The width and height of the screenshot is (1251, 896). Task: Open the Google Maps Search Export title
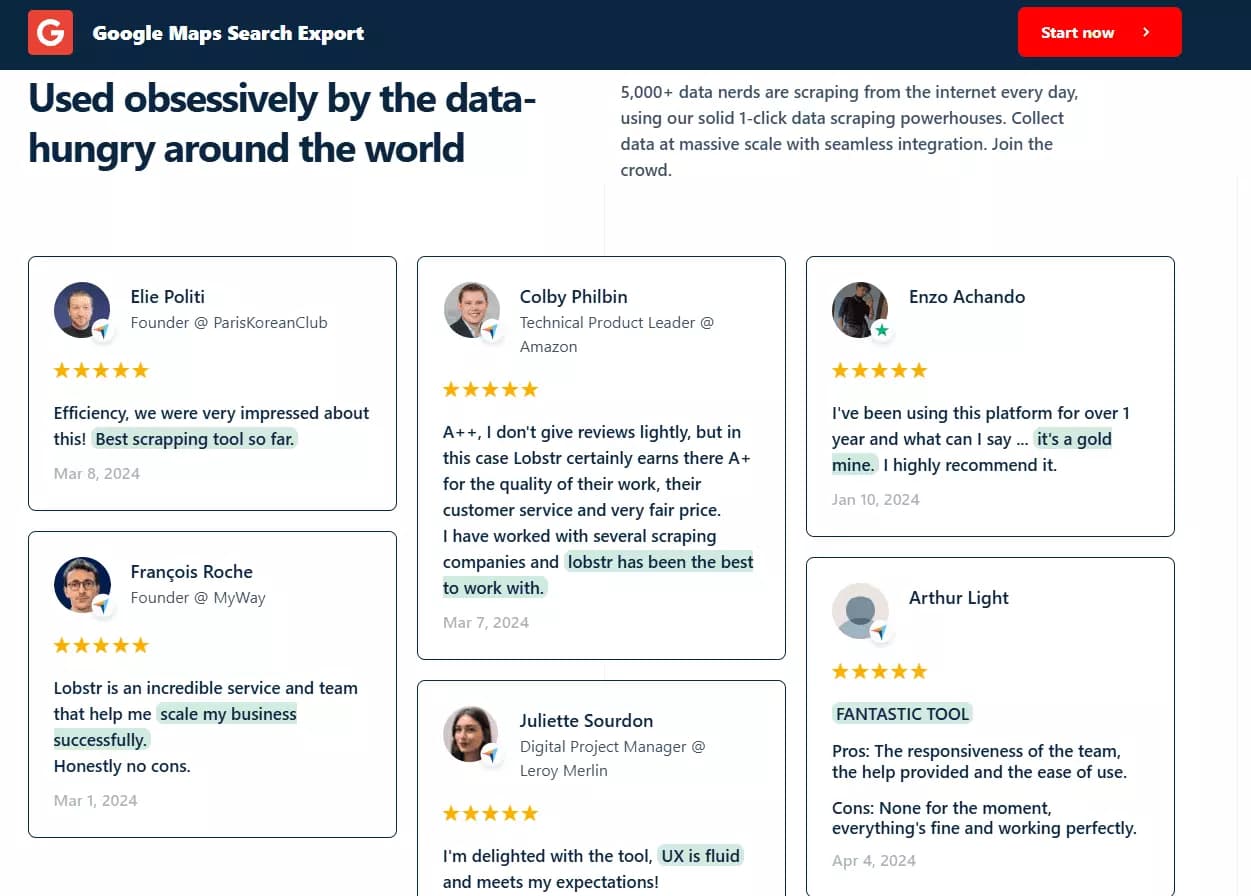(228, 33)
